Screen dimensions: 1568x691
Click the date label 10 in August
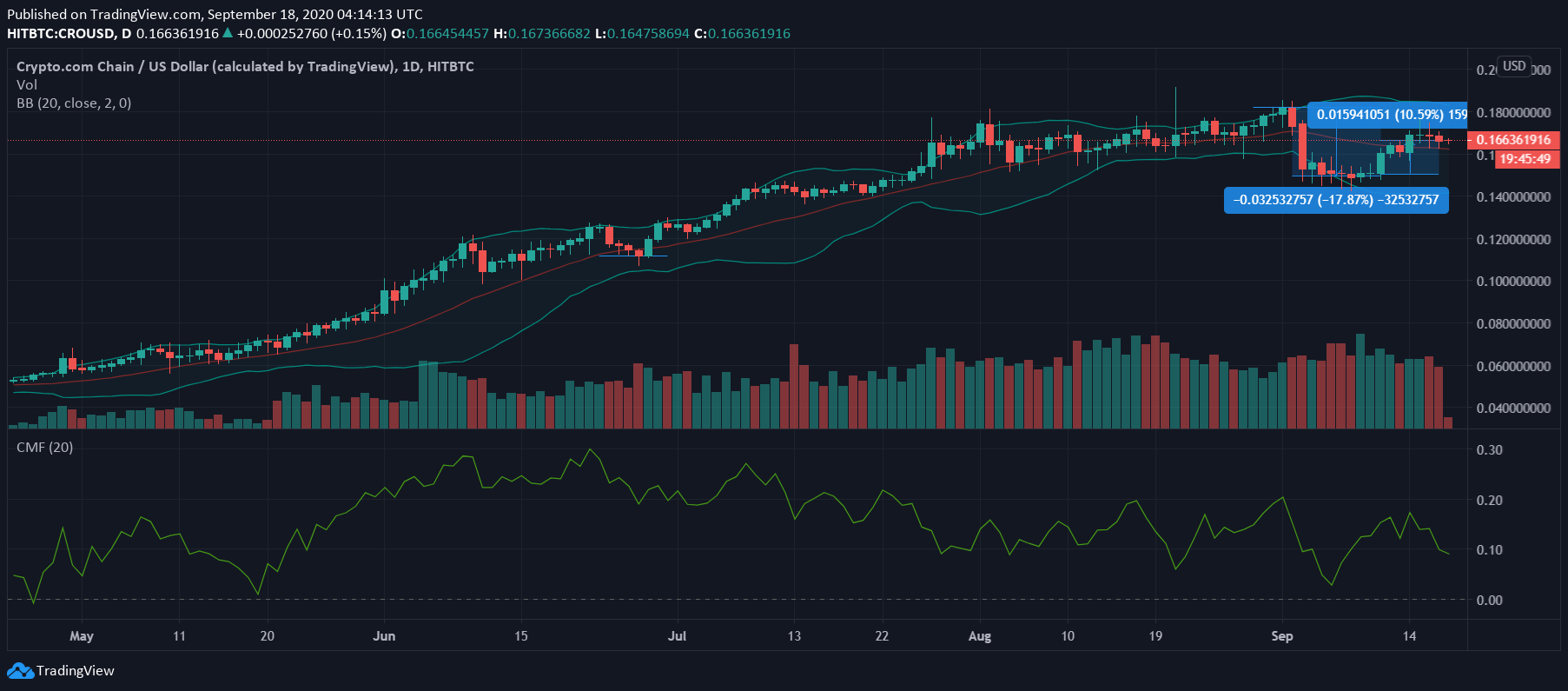pyautogui.click(x=1068, y=636)
